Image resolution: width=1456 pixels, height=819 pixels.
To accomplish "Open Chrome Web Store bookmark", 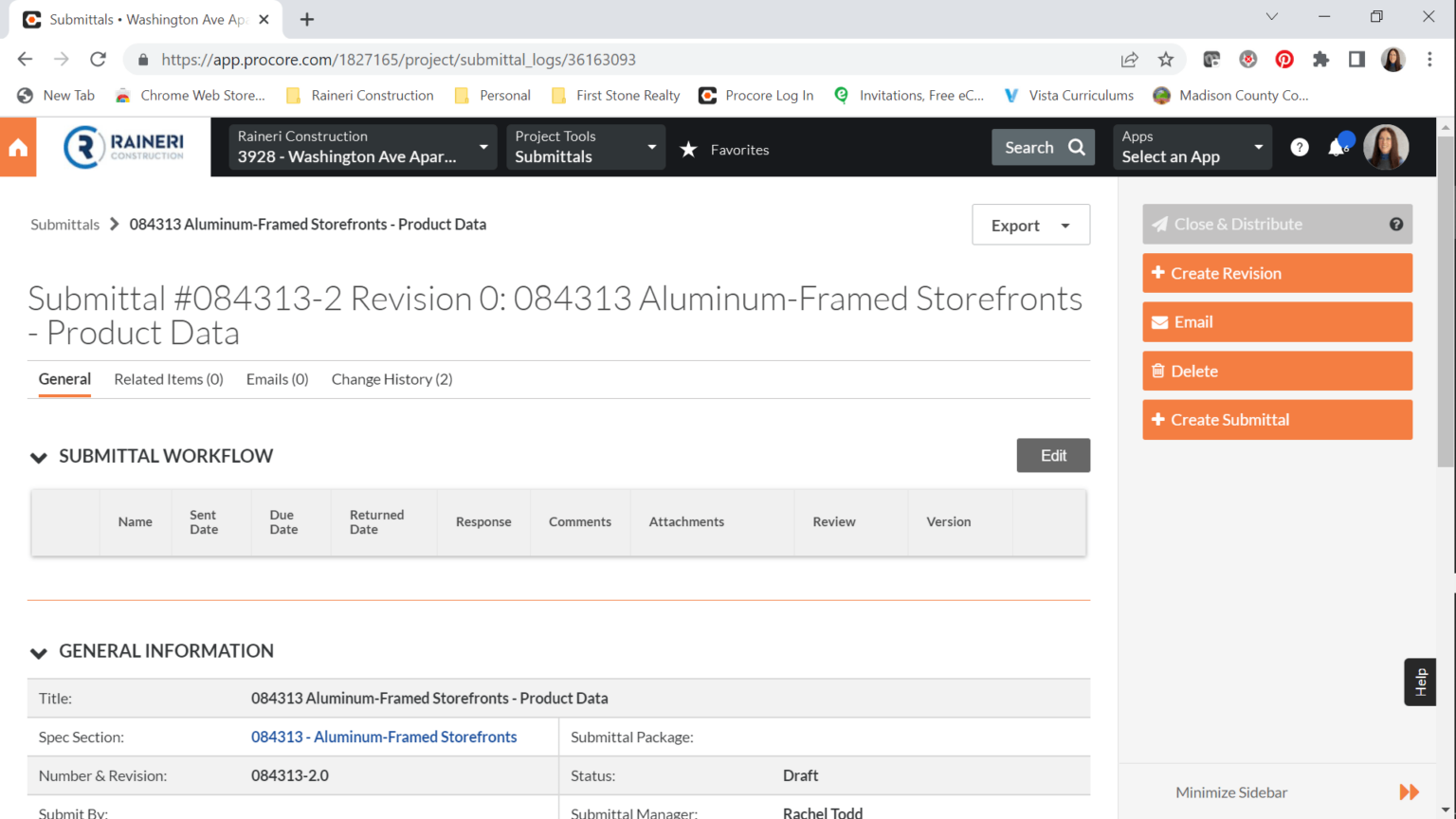I will click(x=190, y=96).
